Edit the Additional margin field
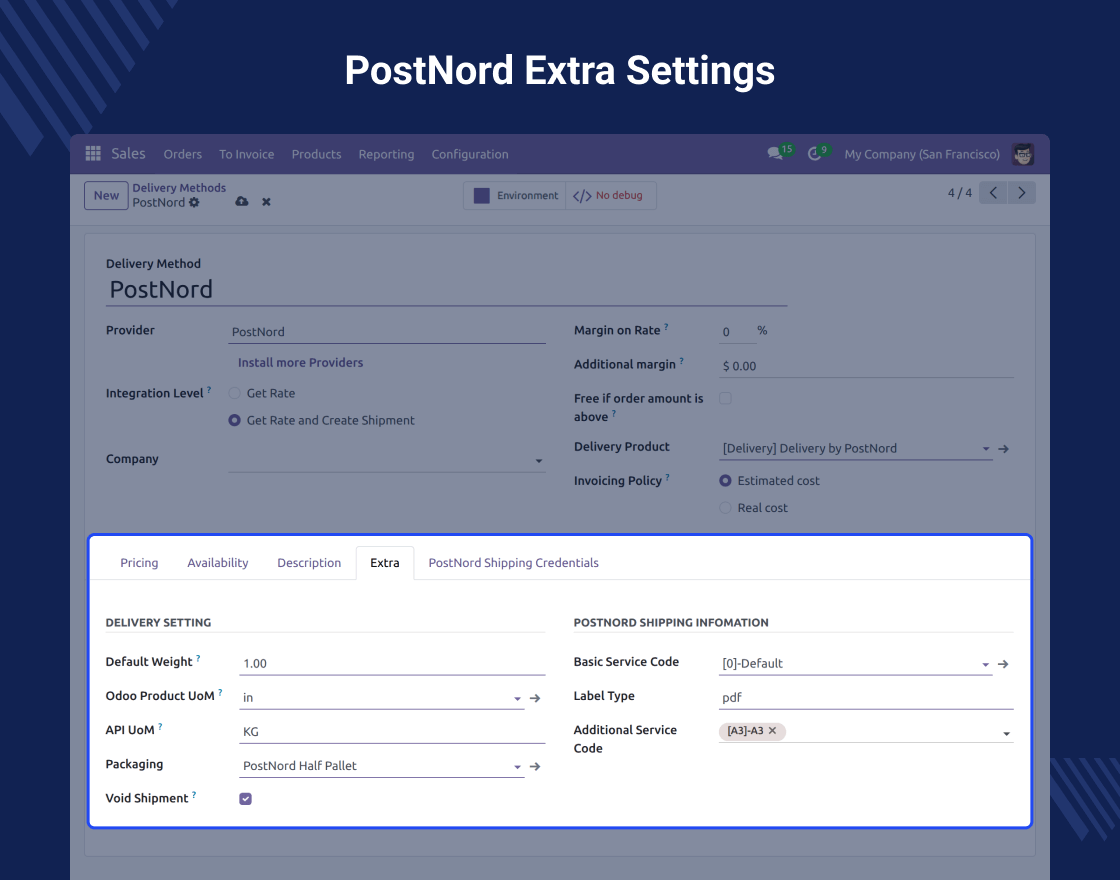 tap(866, 366)
